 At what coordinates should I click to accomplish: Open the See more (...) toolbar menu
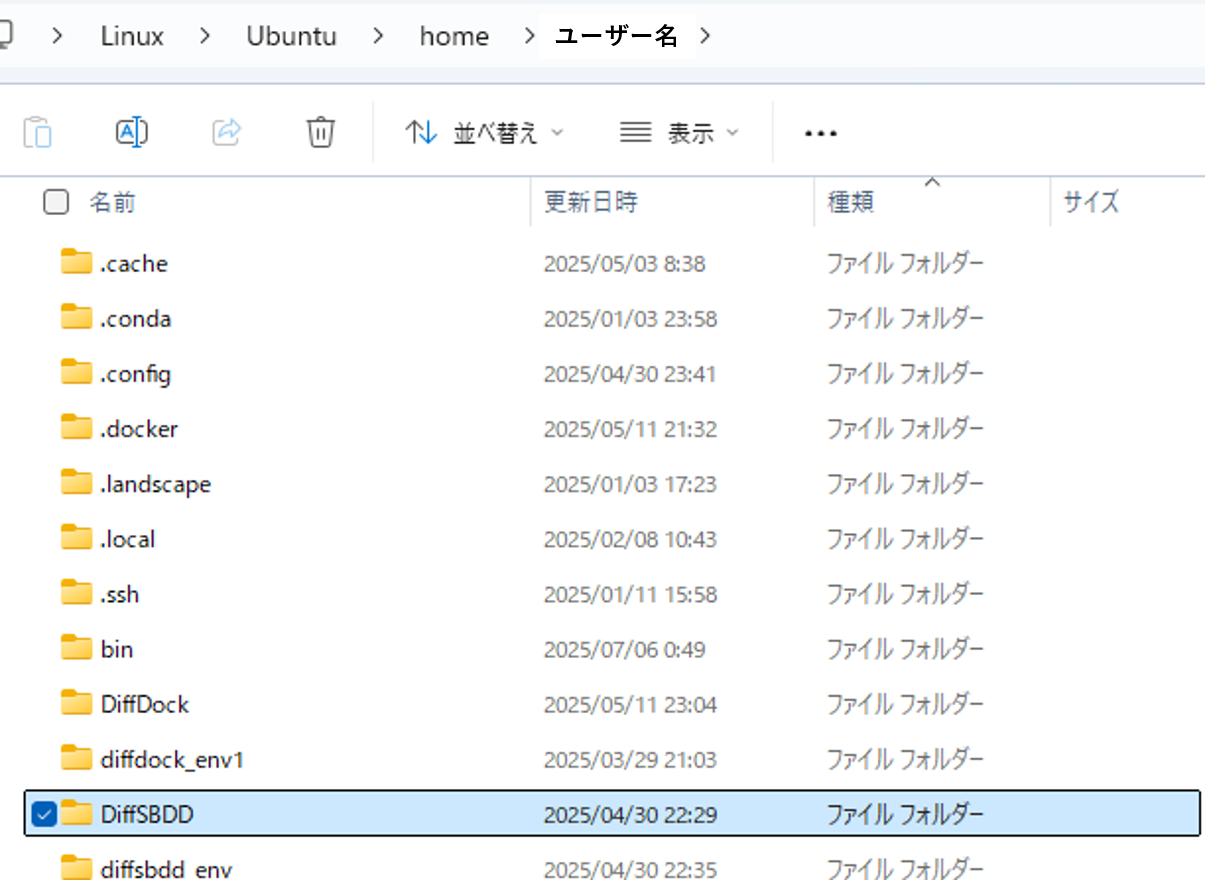point(820,131)
